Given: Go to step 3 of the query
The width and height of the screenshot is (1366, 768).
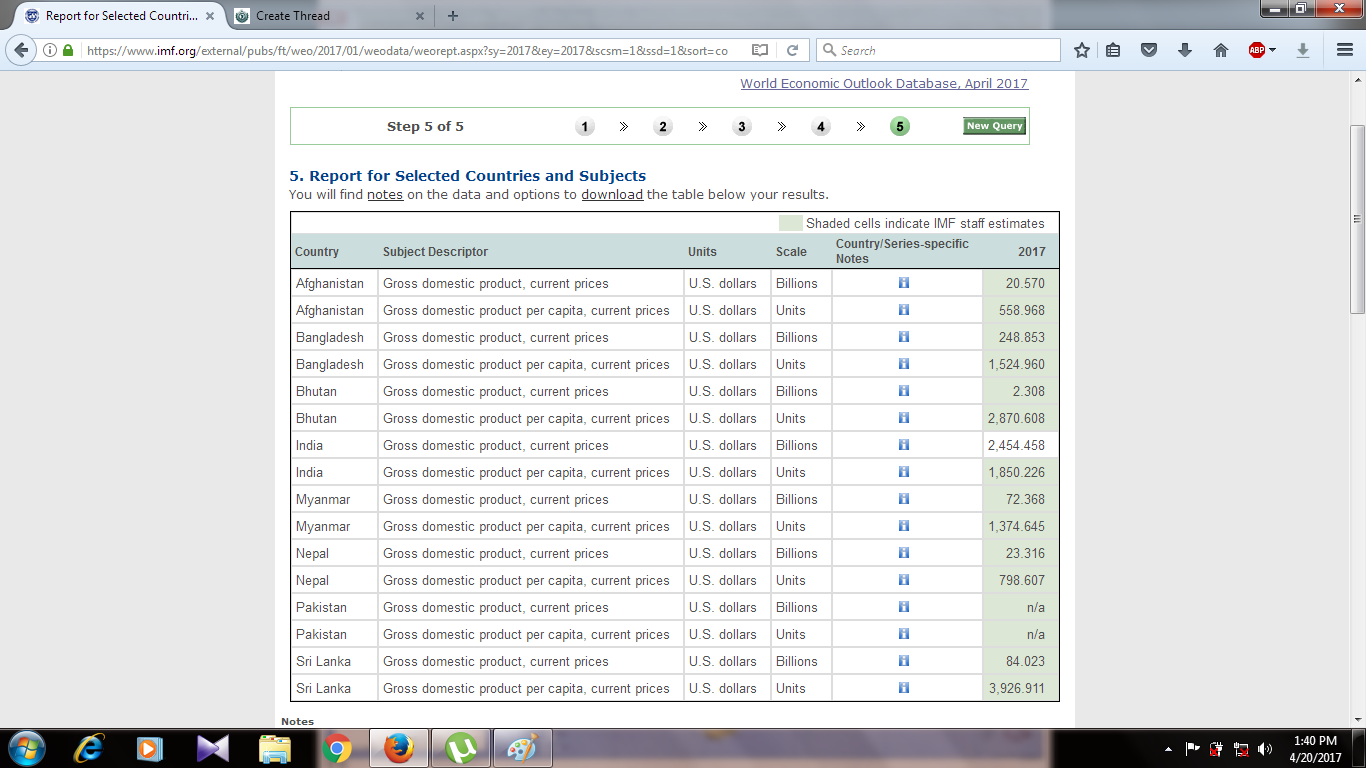Looking at the screenshot, I should click(x=742, y=127).
